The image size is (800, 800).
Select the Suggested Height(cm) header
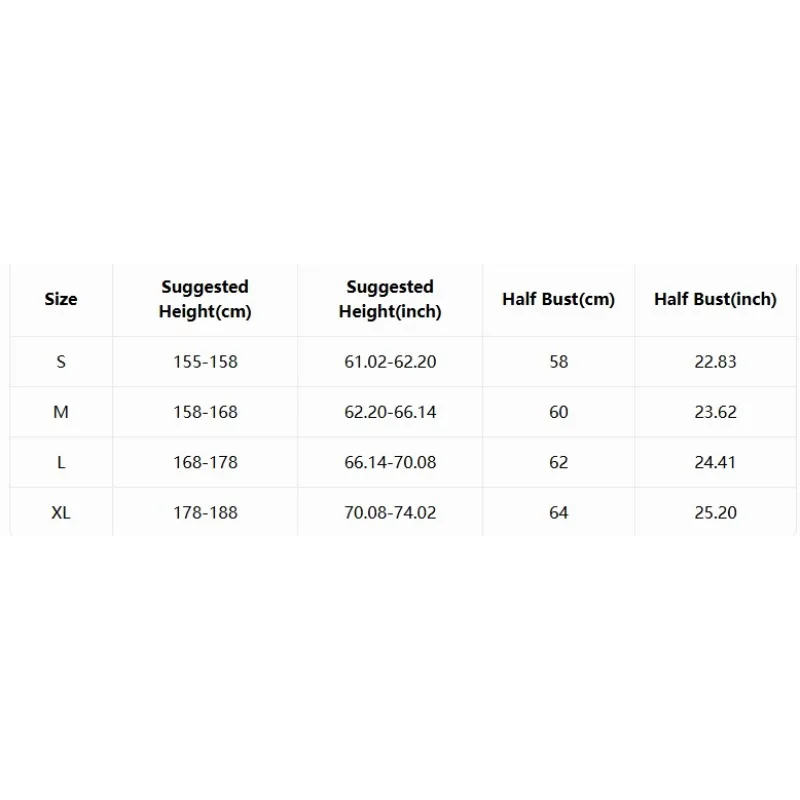pyautogui.click(x=205, y=299)
